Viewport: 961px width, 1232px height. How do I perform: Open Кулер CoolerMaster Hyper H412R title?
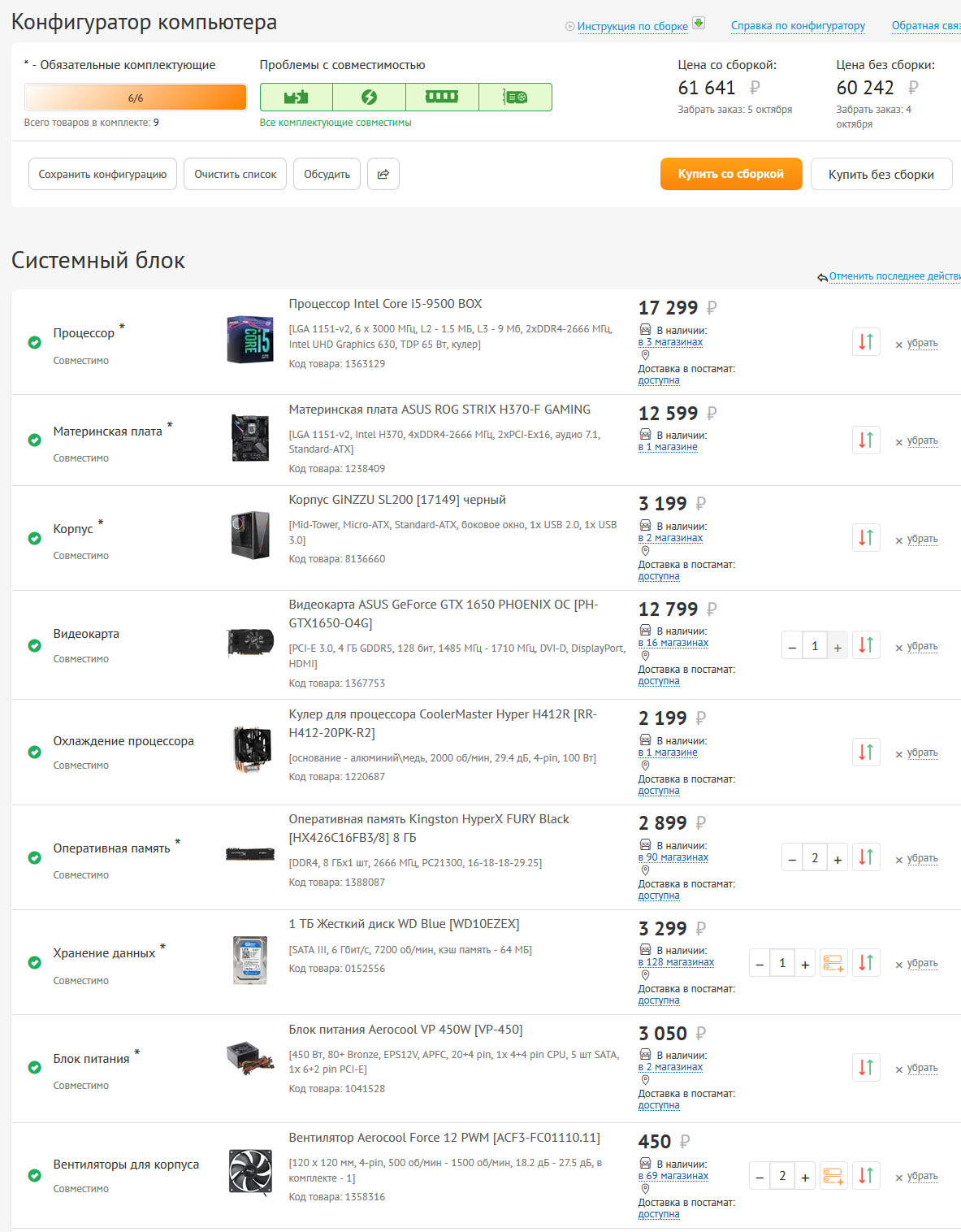443,723
